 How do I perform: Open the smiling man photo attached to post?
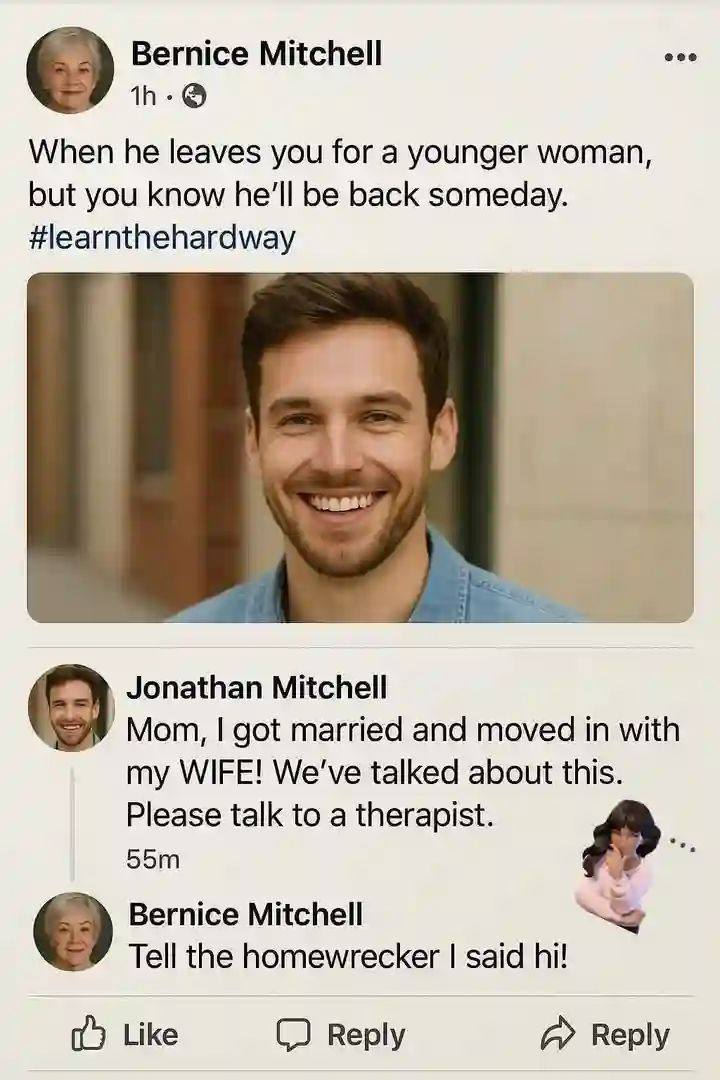[360, 448]
